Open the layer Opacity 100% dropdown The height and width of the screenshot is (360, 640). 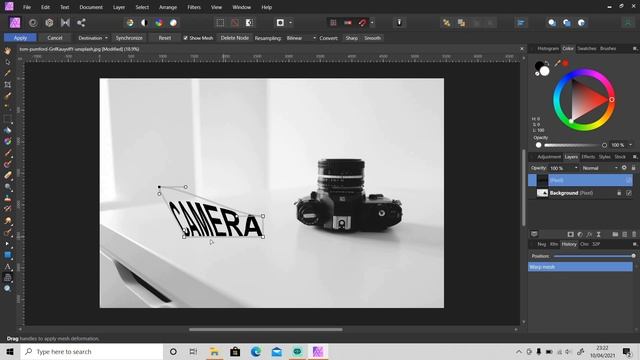coord(564,168)
